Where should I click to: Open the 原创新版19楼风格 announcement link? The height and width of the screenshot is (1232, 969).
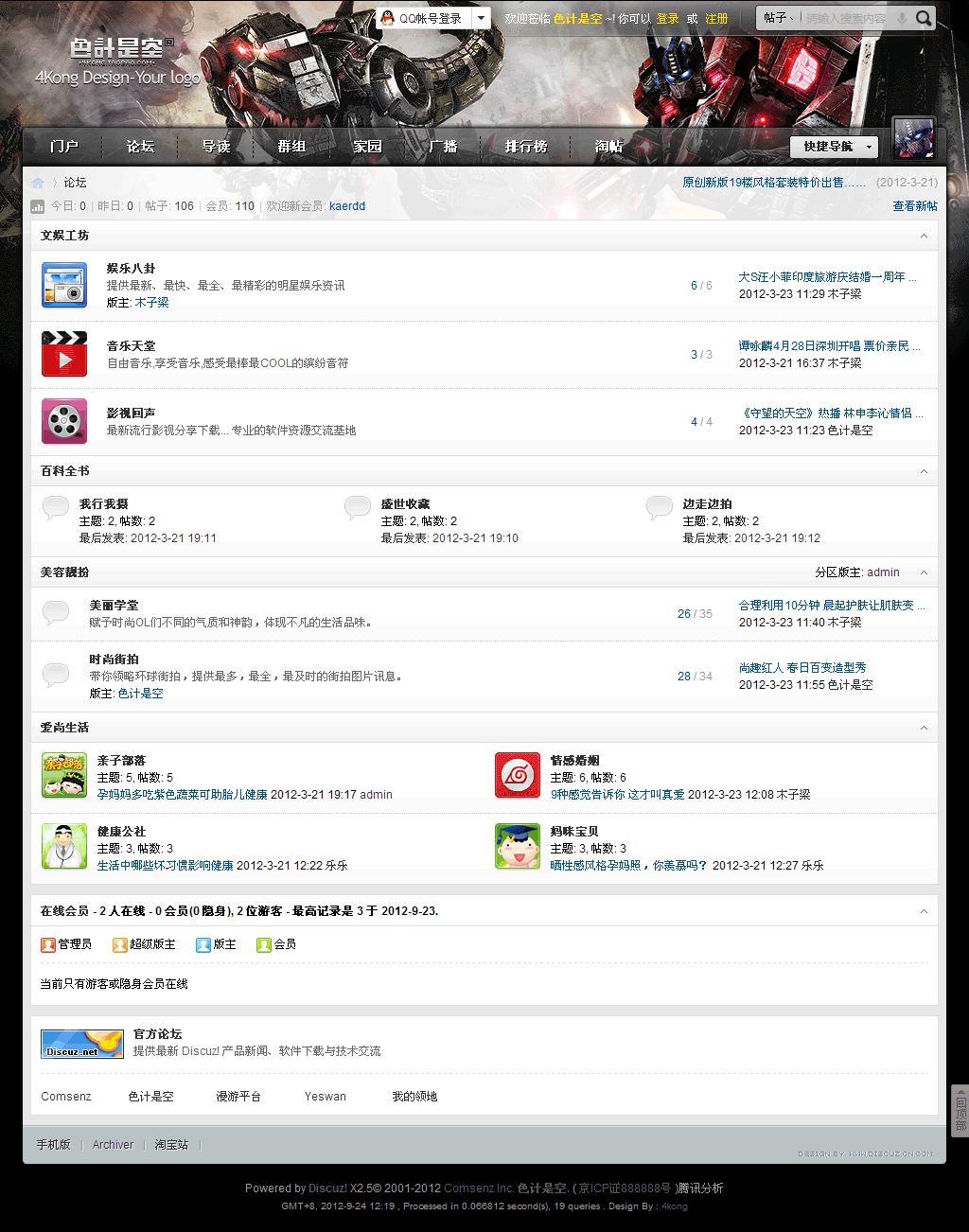(x=774, y=183)
